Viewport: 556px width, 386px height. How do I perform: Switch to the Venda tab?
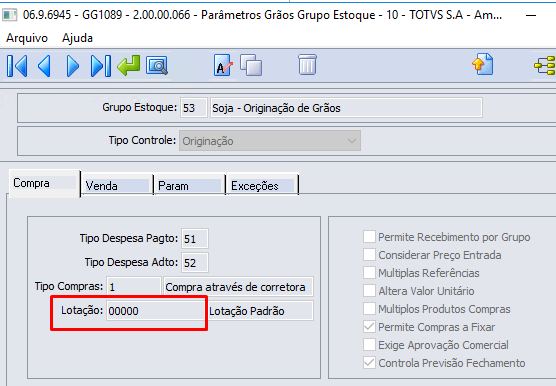[117, 185]
